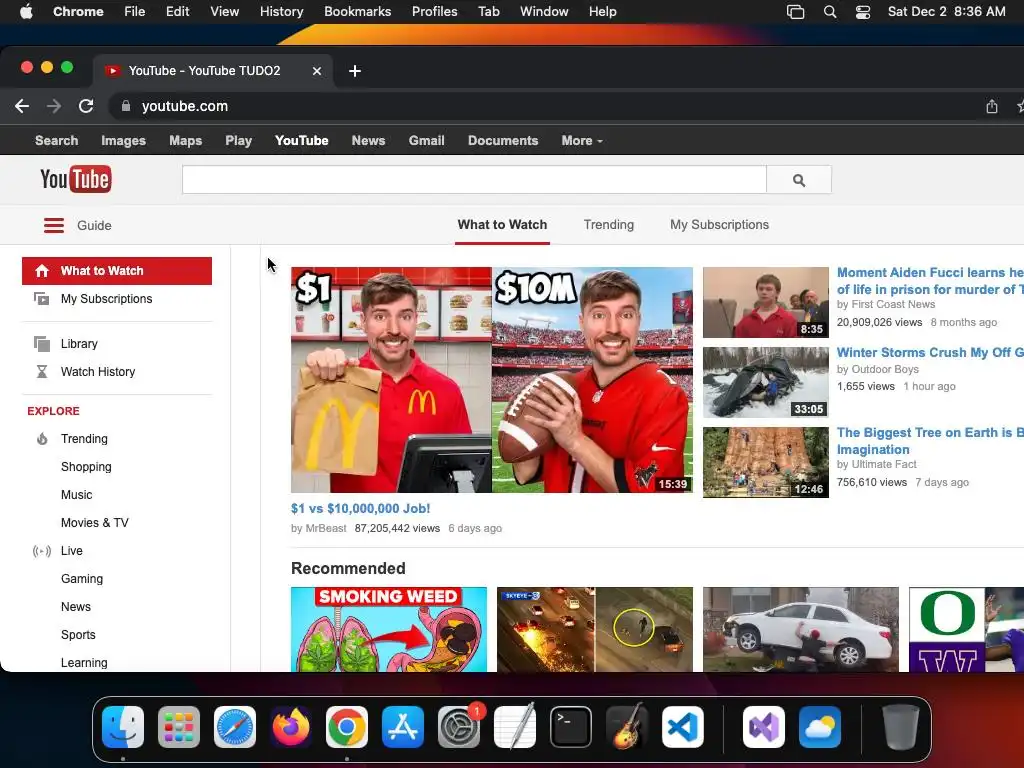Click the Library sidebar icon
Screen dimensions: 1024x768
tap(42, 344)
